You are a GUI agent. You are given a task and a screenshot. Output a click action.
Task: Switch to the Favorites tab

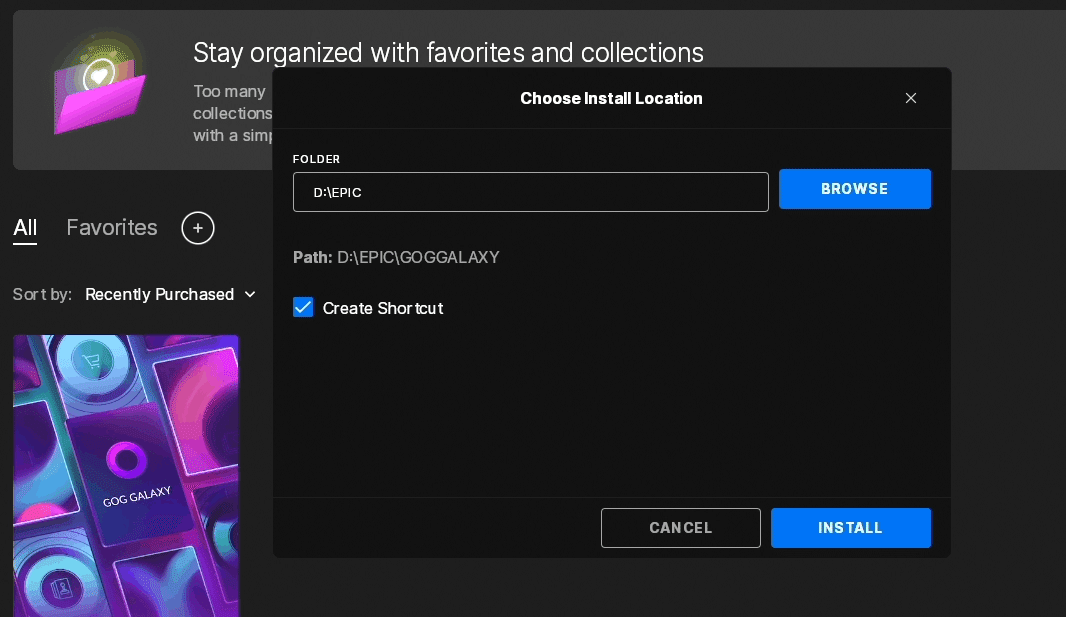point(111,227)
